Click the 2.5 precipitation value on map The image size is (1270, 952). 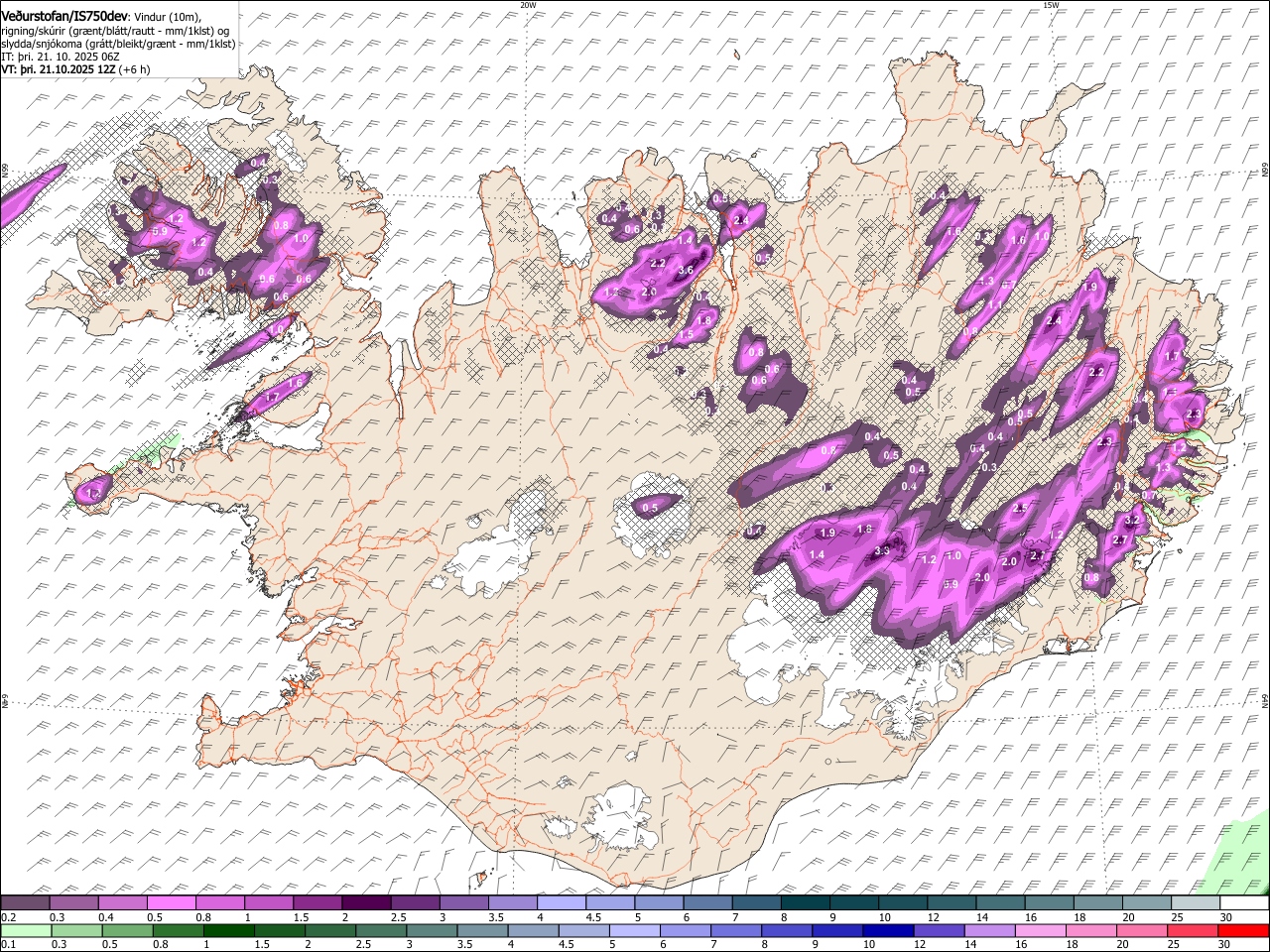click(1020, 508)
